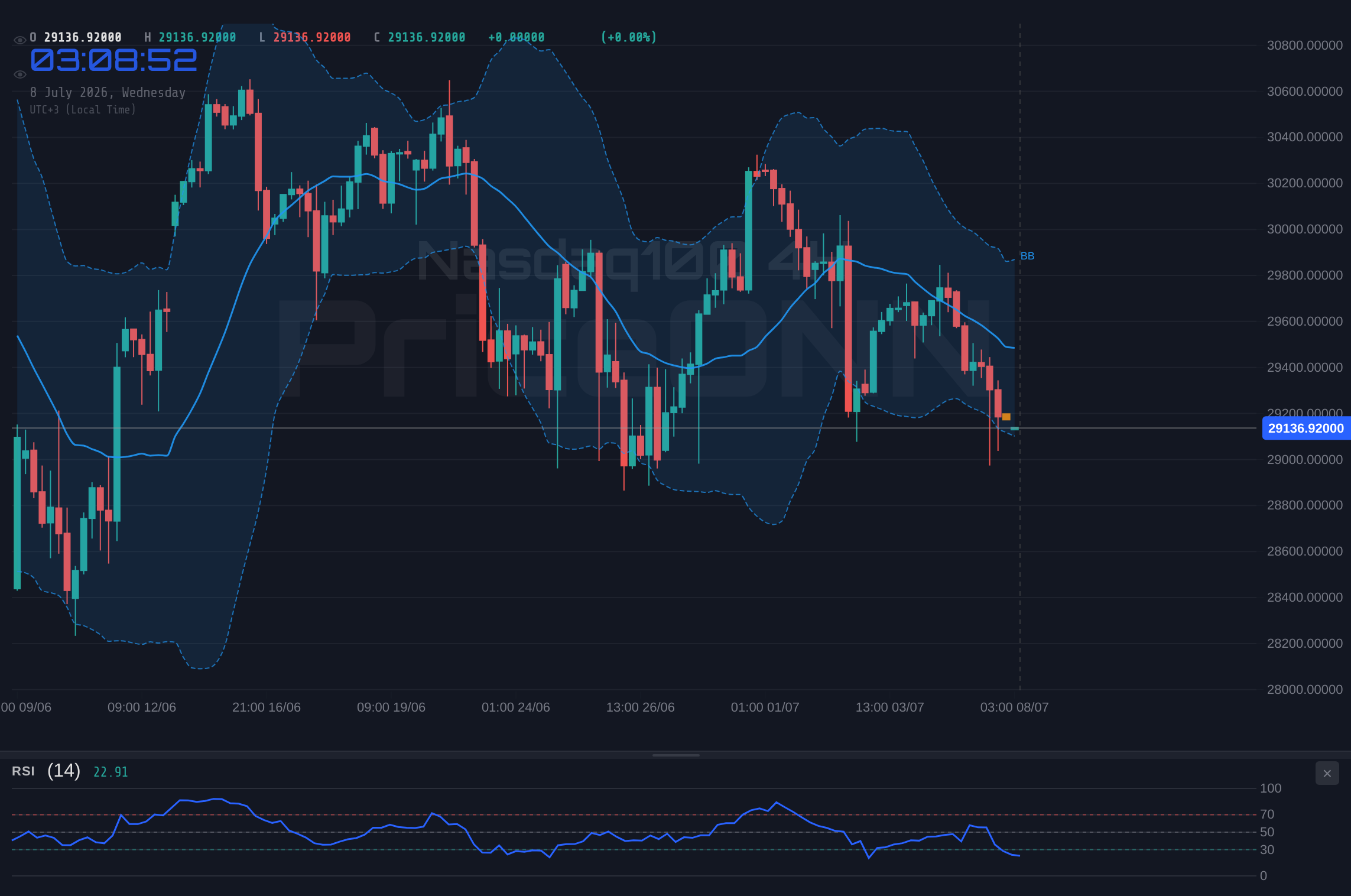
Task: Click the RSI scale label 70
Action: coord(1267,814)
